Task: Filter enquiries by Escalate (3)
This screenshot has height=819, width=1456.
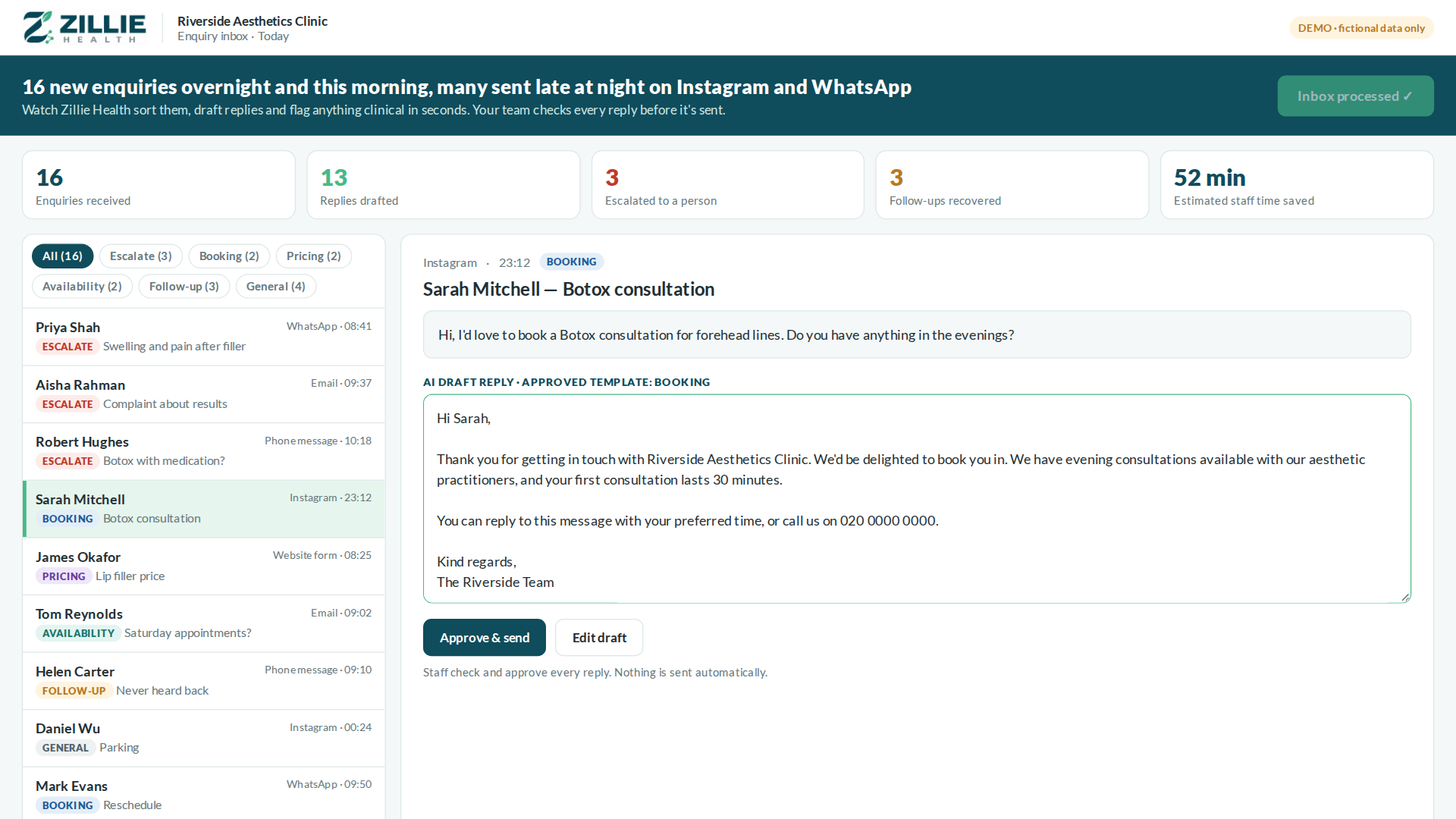Action: [x=141, y=256]
